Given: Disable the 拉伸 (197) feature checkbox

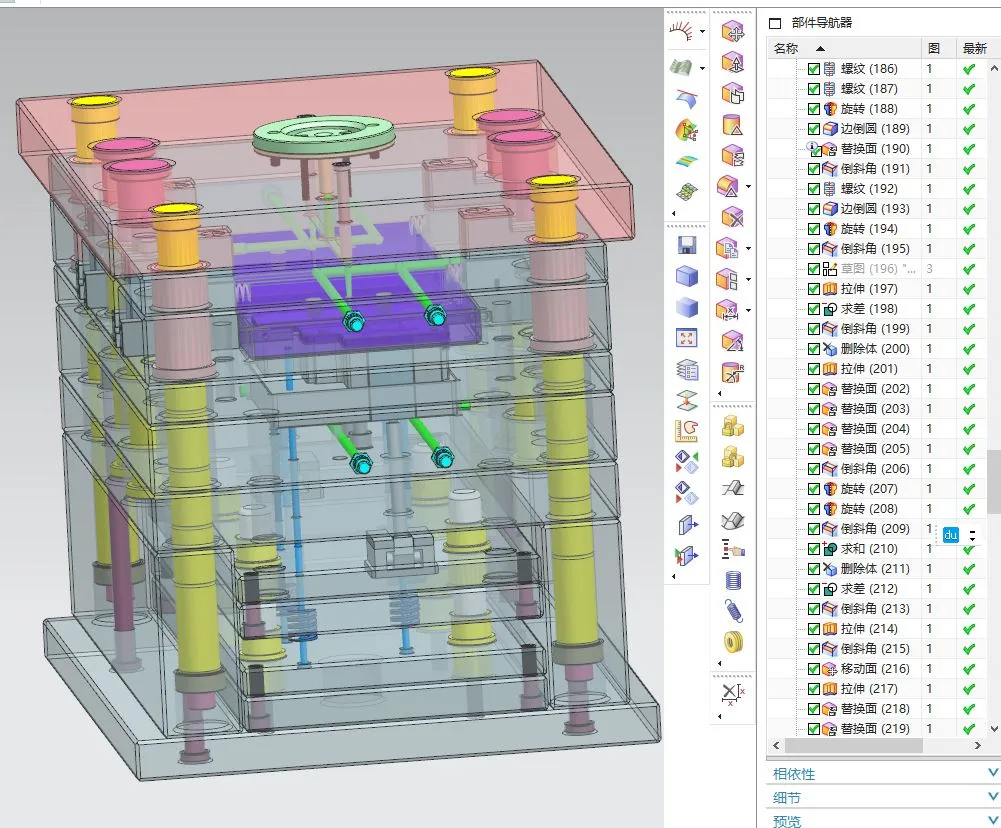Looking at the screenshot, I should (x=812, y=288).
